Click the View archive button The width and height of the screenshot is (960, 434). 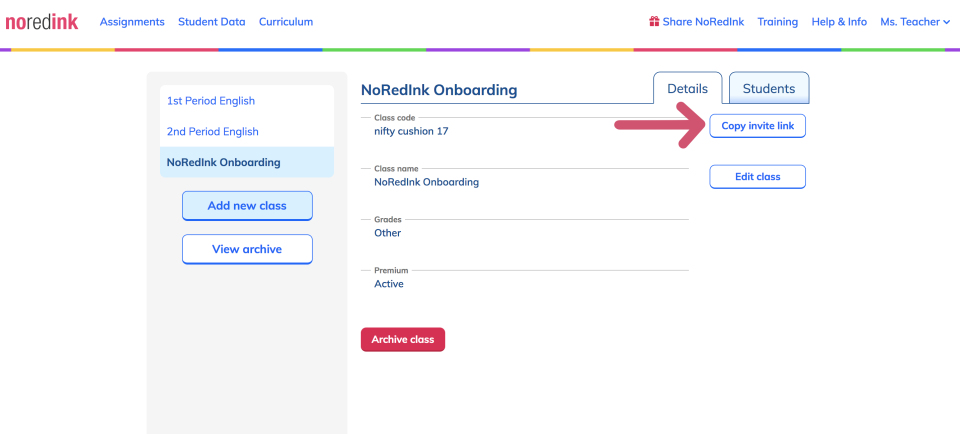(247, 249)
